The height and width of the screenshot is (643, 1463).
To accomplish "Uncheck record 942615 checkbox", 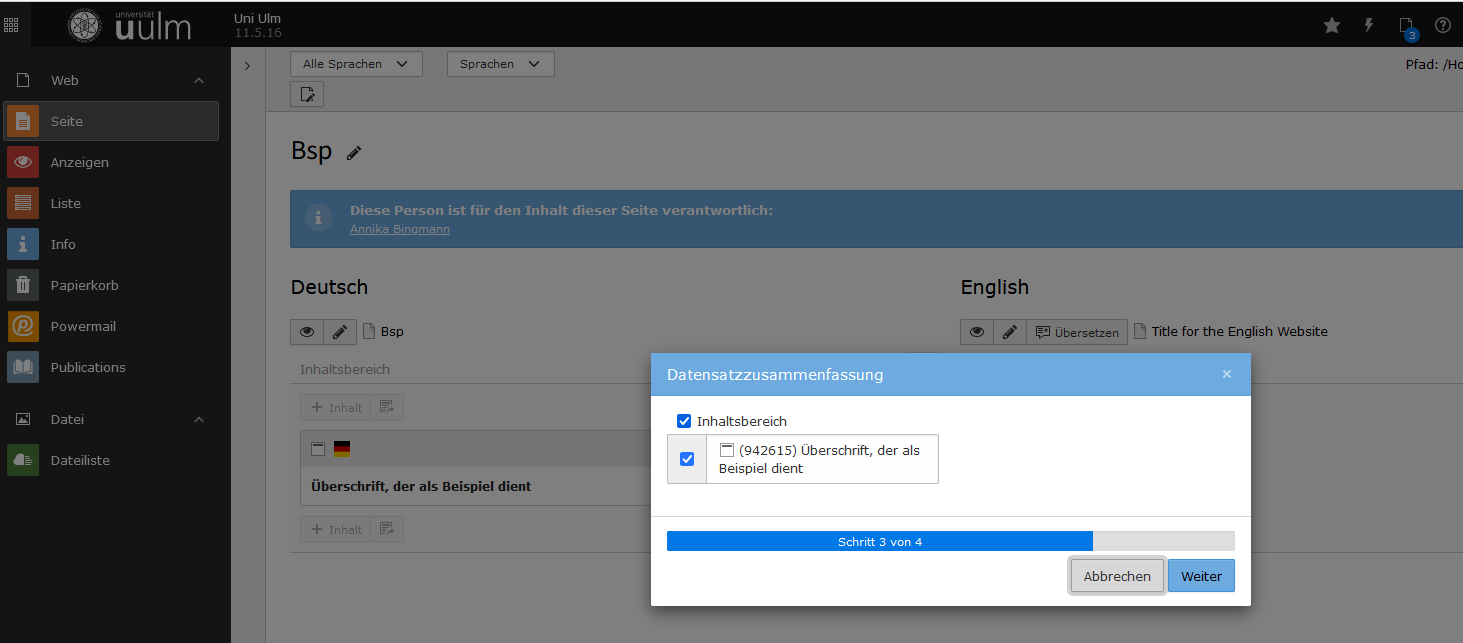I will click(687, 459).
